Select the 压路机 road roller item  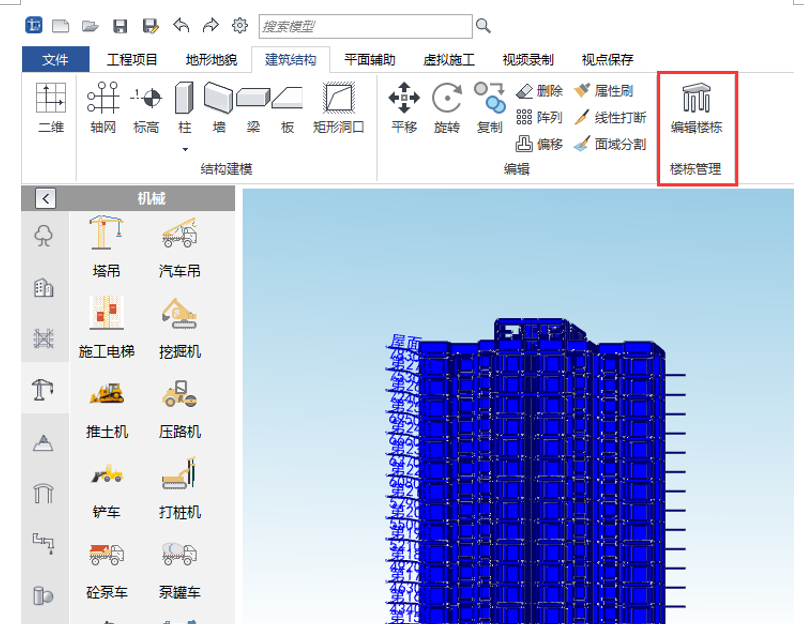(179, 409)
